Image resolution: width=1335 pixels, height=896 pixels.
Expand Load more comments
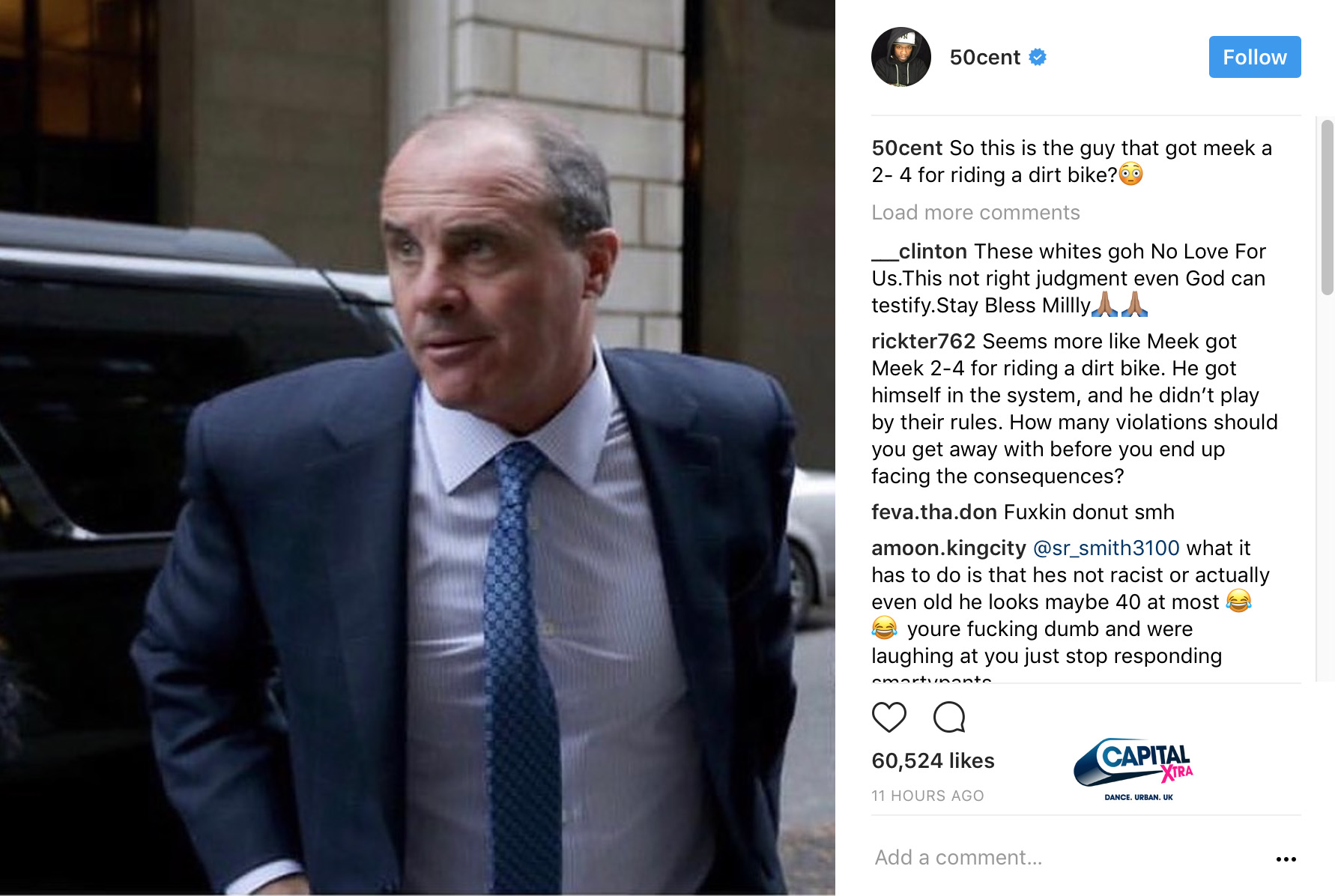(975, 213)
